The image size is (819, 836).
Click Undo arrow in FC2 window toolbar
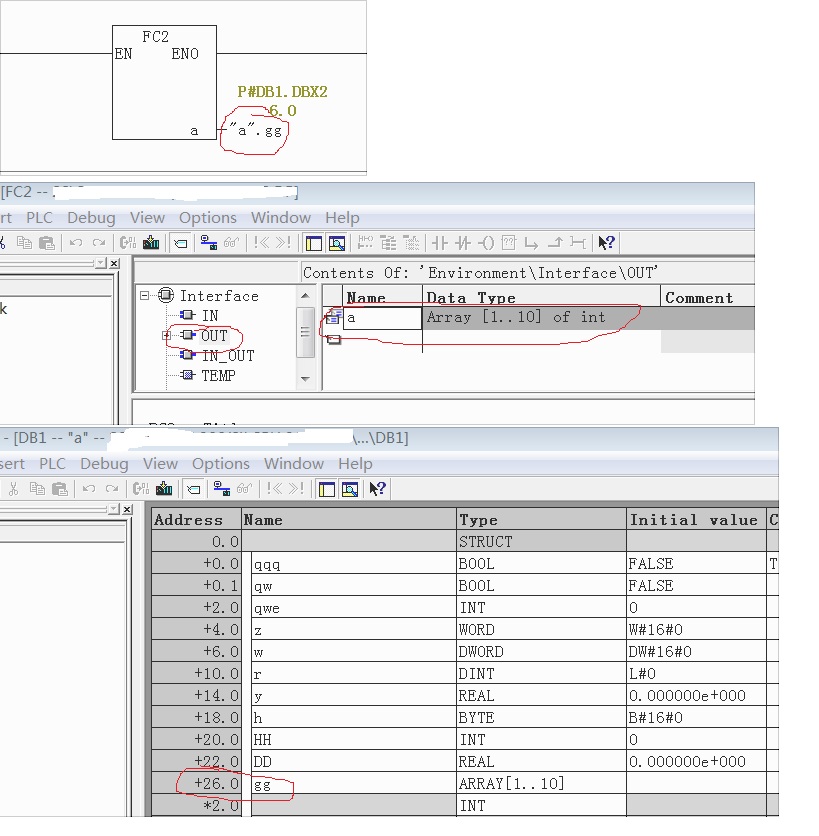(x=76, y=243)
